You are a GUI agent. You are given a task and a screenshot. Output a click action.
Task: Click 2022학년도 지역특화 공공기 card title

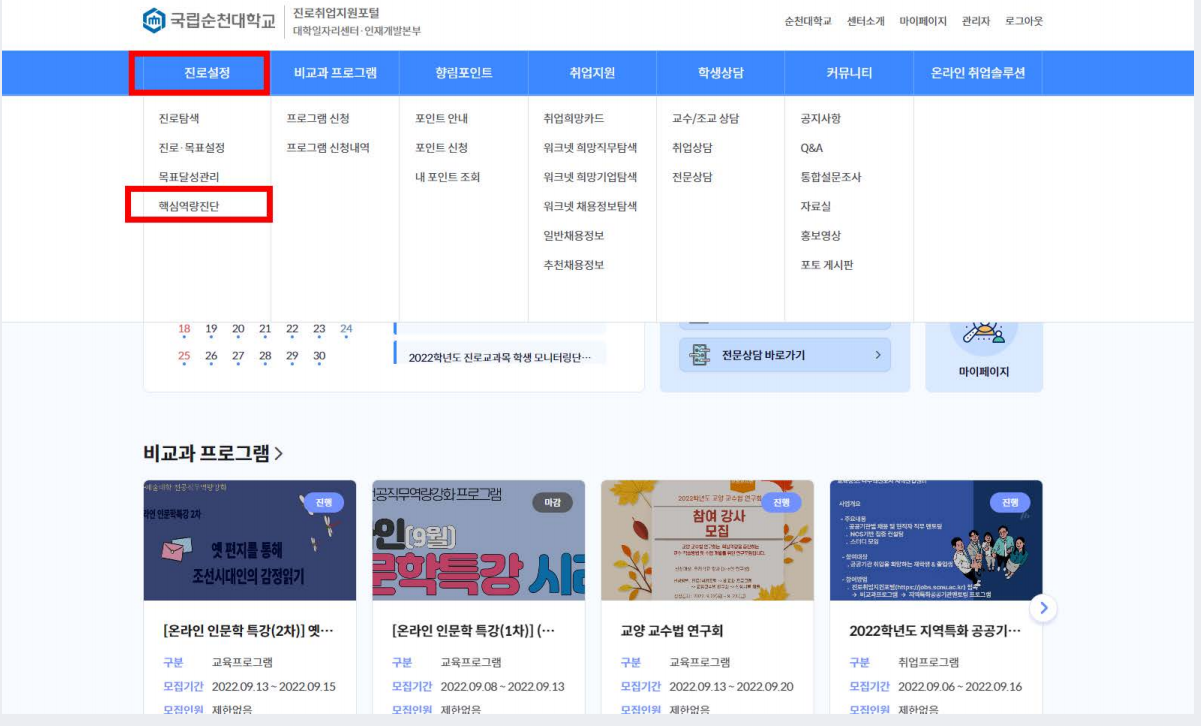click(x=935, y=631)
